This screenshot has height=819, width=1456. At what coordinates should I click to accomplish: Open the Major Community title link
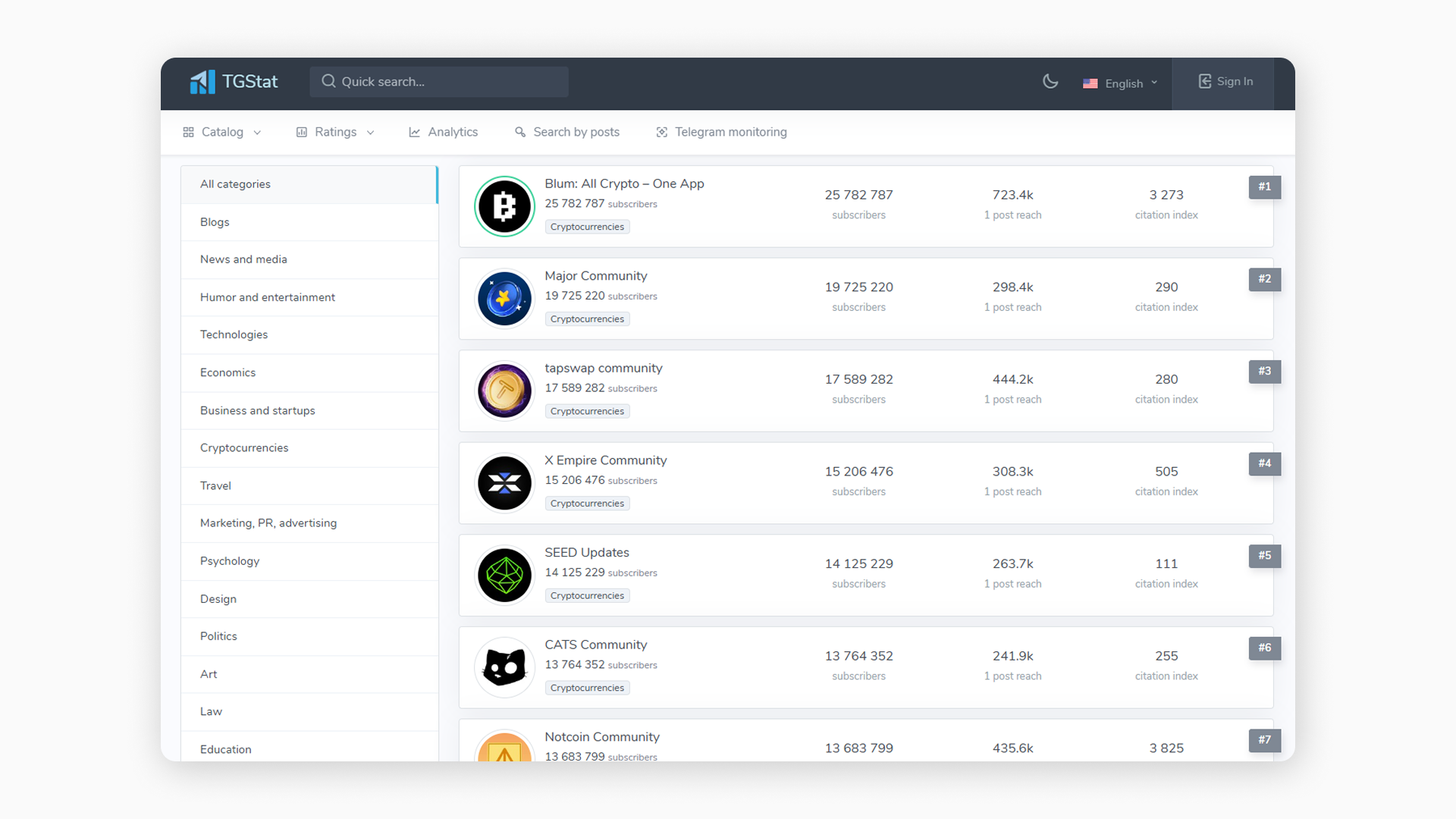pos(596,276)
